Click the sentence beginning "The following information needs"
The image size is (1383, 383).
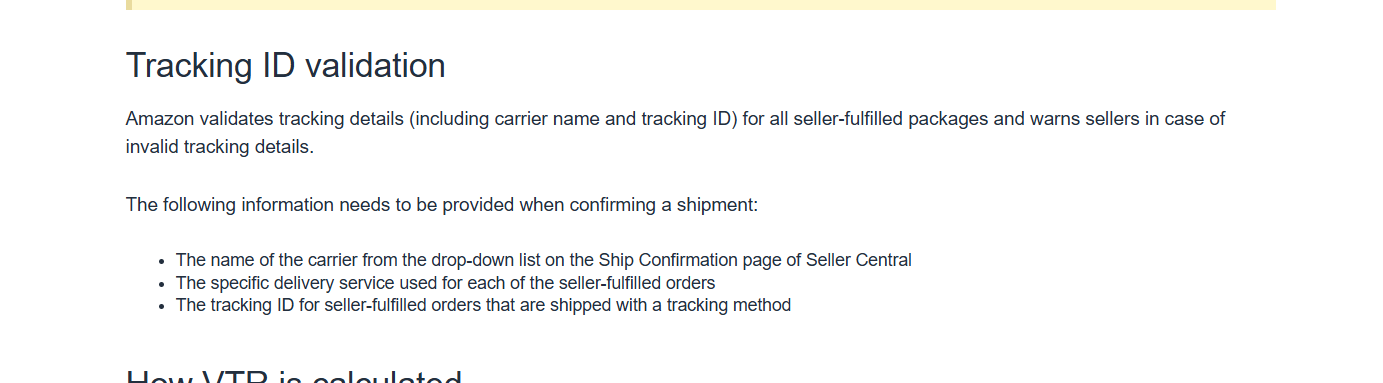(442, 206)
